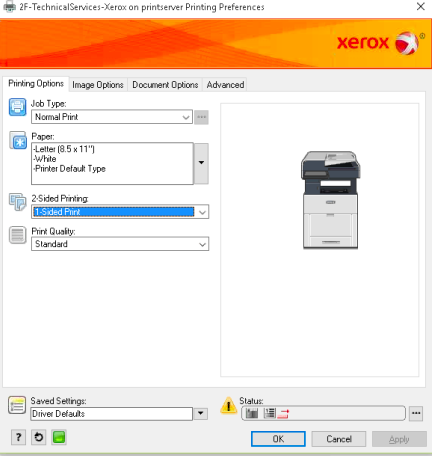Open the 2-Sided Printing dropdown
The image size is (432, 456).
120,212
